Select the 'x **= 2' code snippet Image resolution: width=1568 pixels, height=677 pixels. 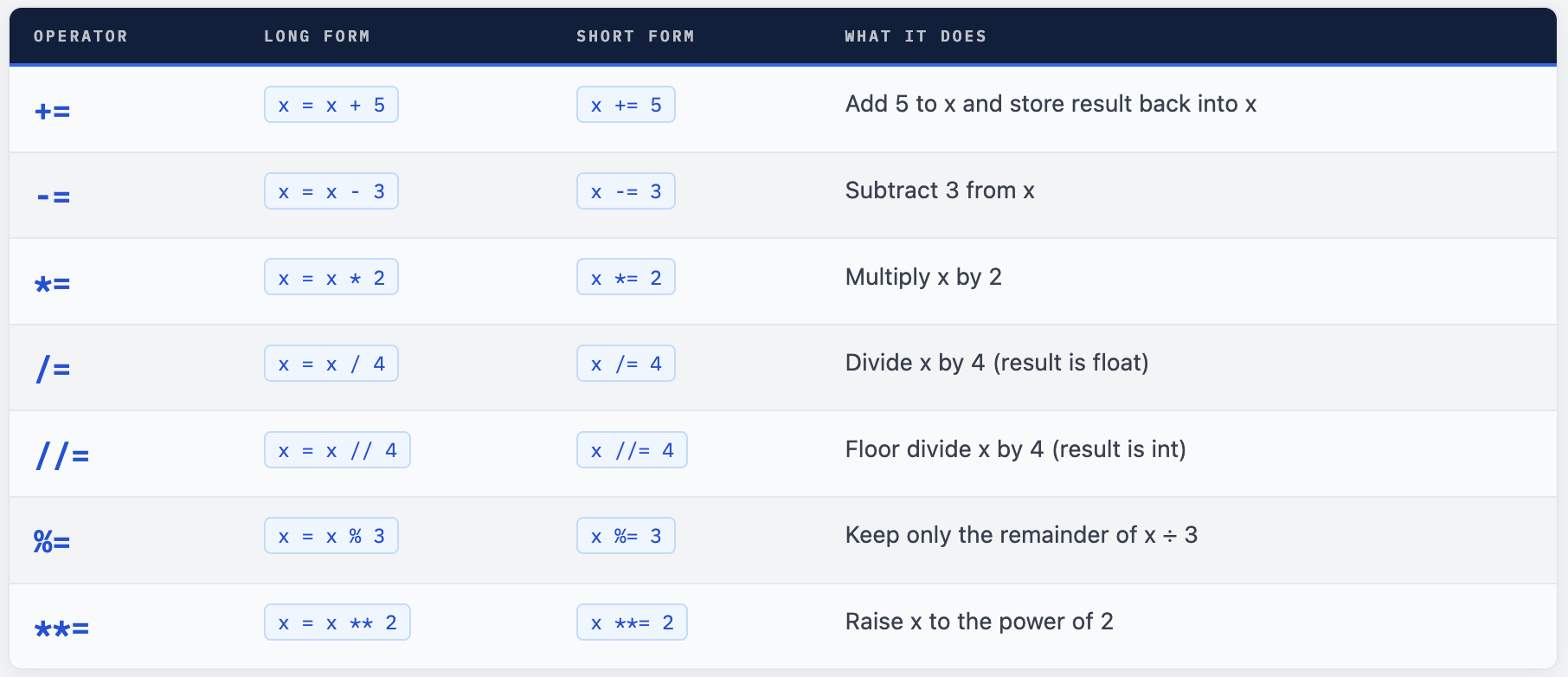pyautogui.click(x=632, y=622)
